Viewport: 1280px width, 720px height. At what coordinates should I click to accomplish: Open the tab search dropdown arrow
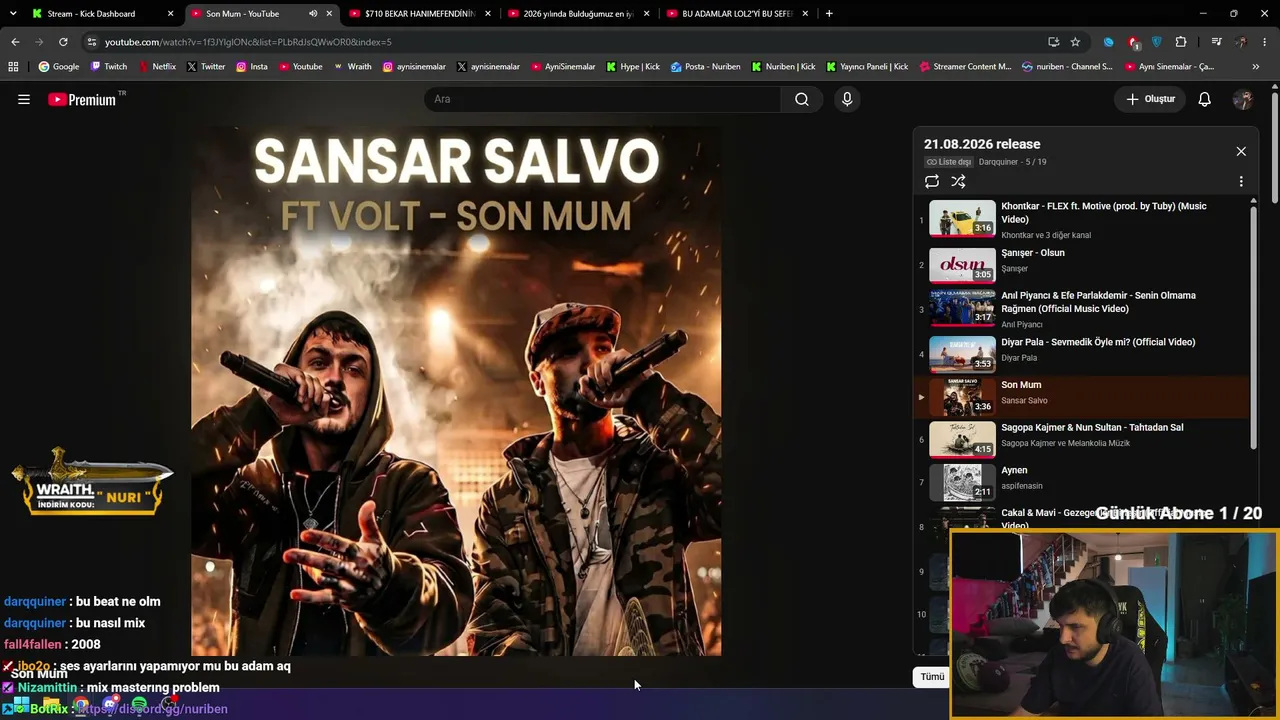[x=13, y=14]
